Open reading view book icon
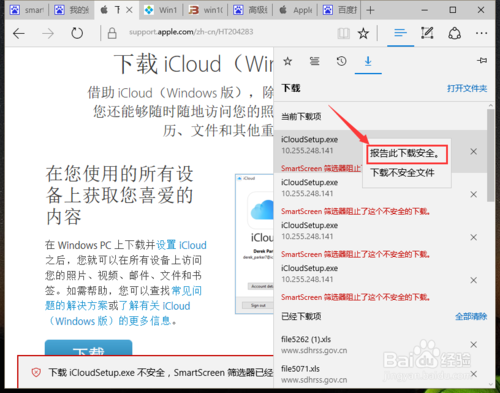 (x=343, y=33)
